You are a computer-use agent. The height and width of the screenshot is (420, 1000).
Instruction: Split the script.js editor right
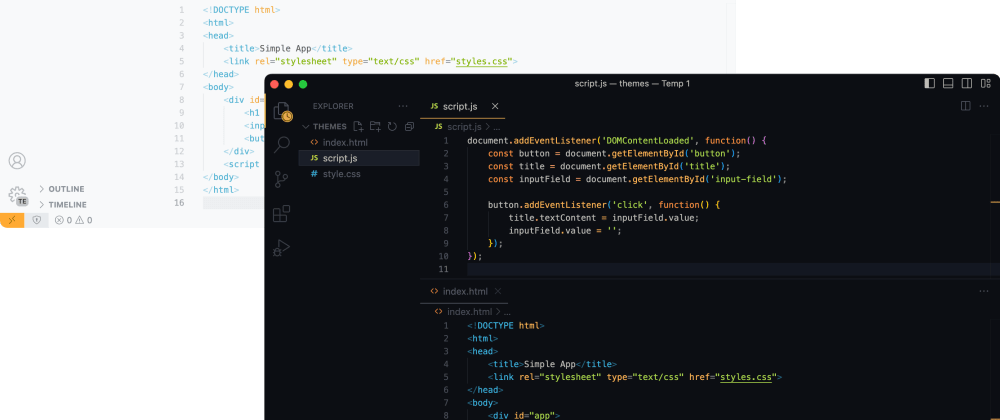click(966, 106)
